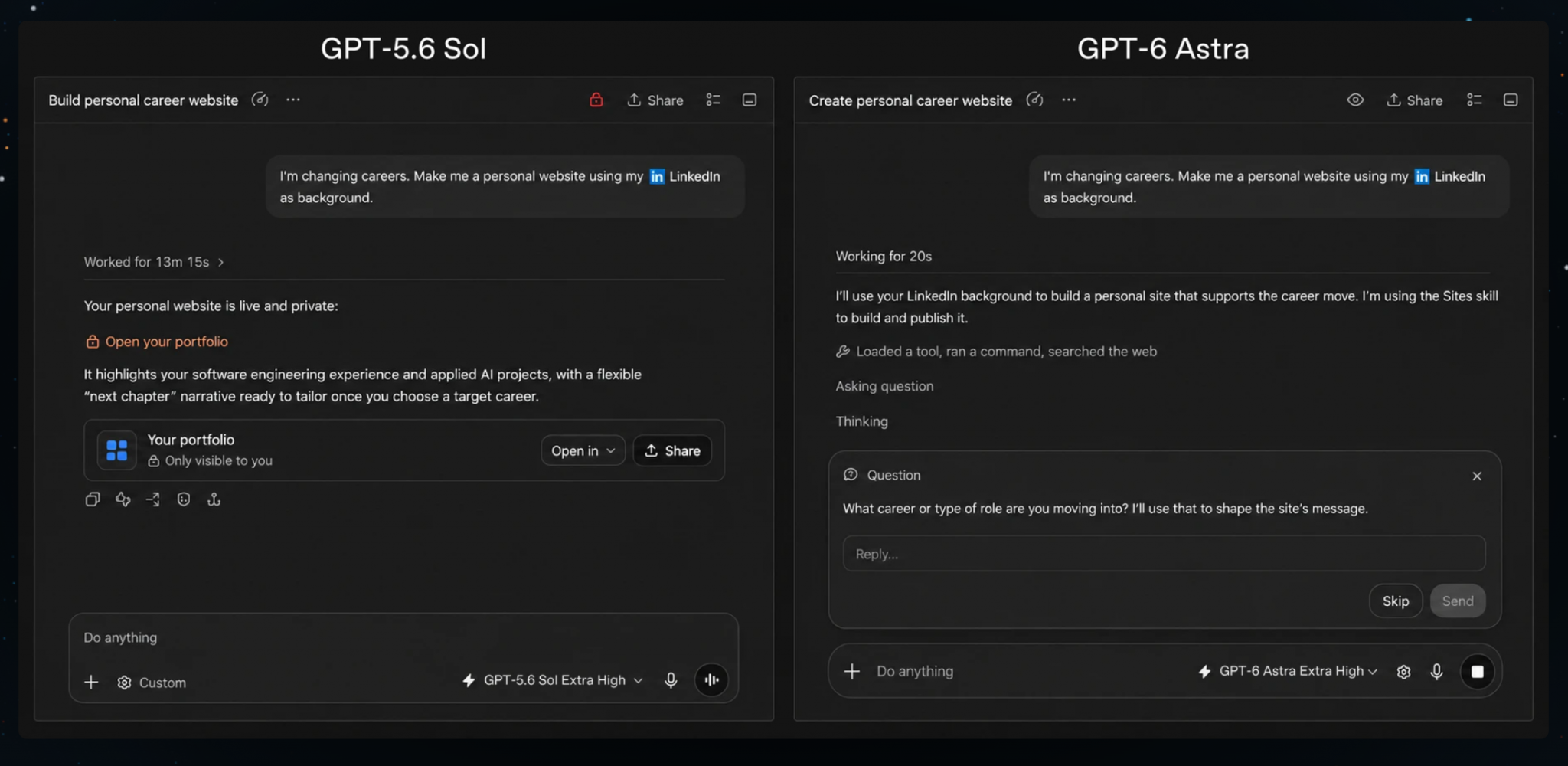Click the gauge icon beside "Create personal career website"
Image resolution: width=1568 pixels, height=766 pixels.
pos(1034,100)
